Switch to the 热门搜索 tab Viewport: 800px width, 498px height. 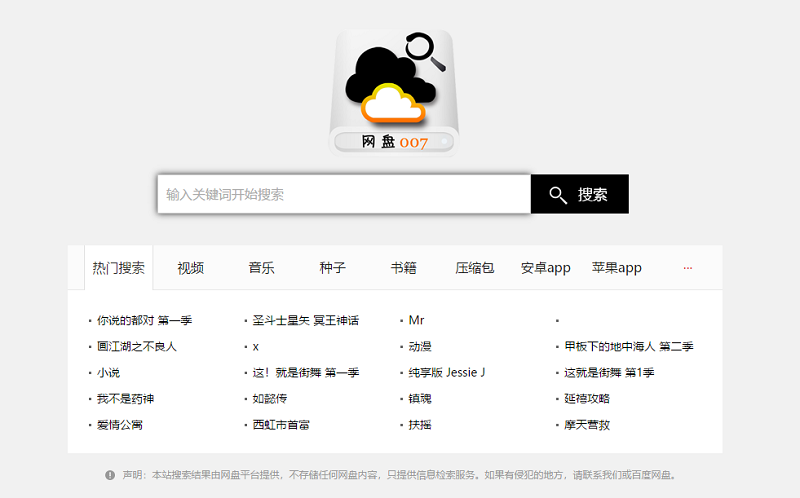[x=118, y=268]
